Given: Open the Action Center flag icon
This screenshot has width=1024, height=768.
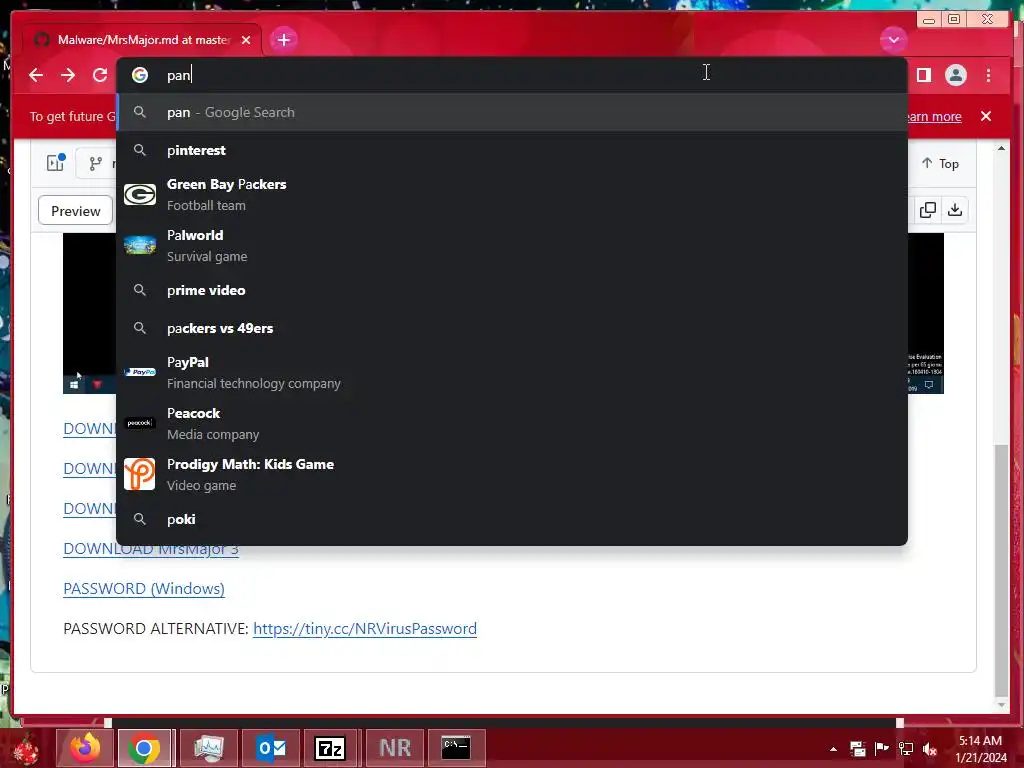Looking at the screenshot, I should (882, 749).
